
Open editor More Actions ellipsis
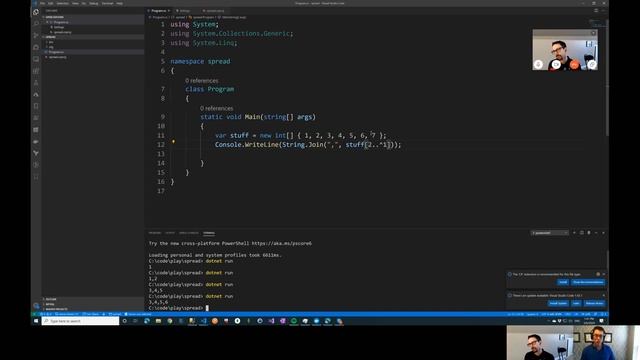pyautogui.click(x=603, y=11)
